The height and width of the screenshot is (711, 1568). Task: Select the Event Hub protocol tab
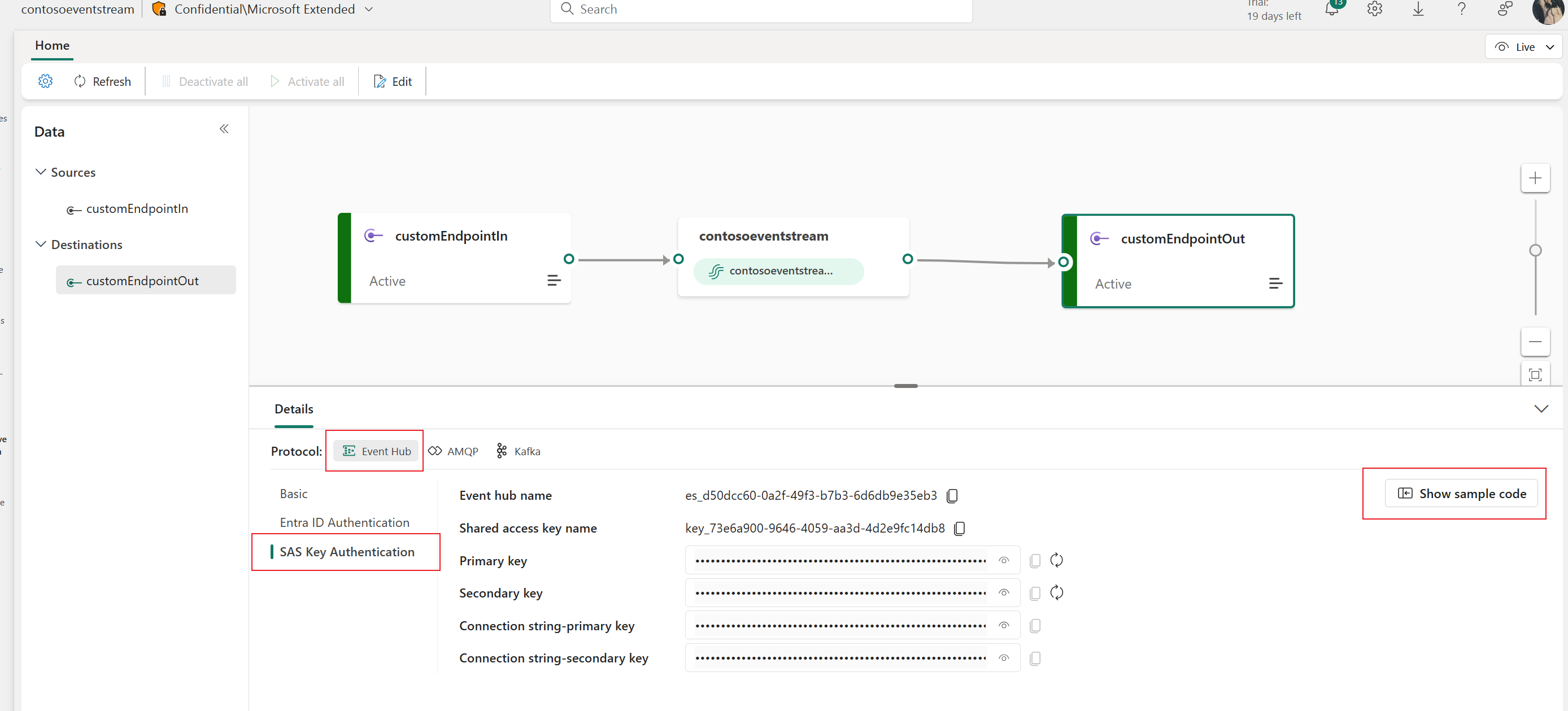(x=375, y=450)
